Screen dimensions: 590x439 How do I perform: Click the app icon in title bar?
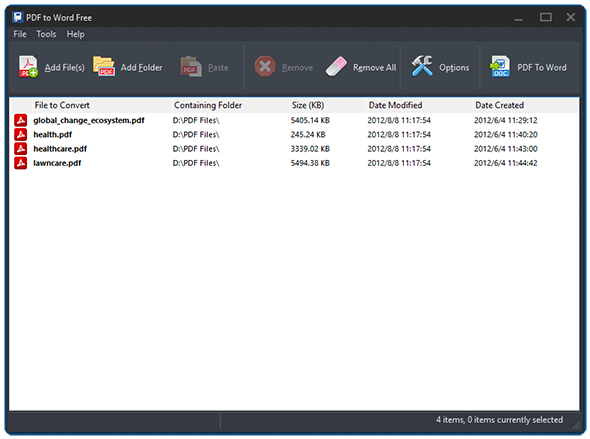(17, 17)
